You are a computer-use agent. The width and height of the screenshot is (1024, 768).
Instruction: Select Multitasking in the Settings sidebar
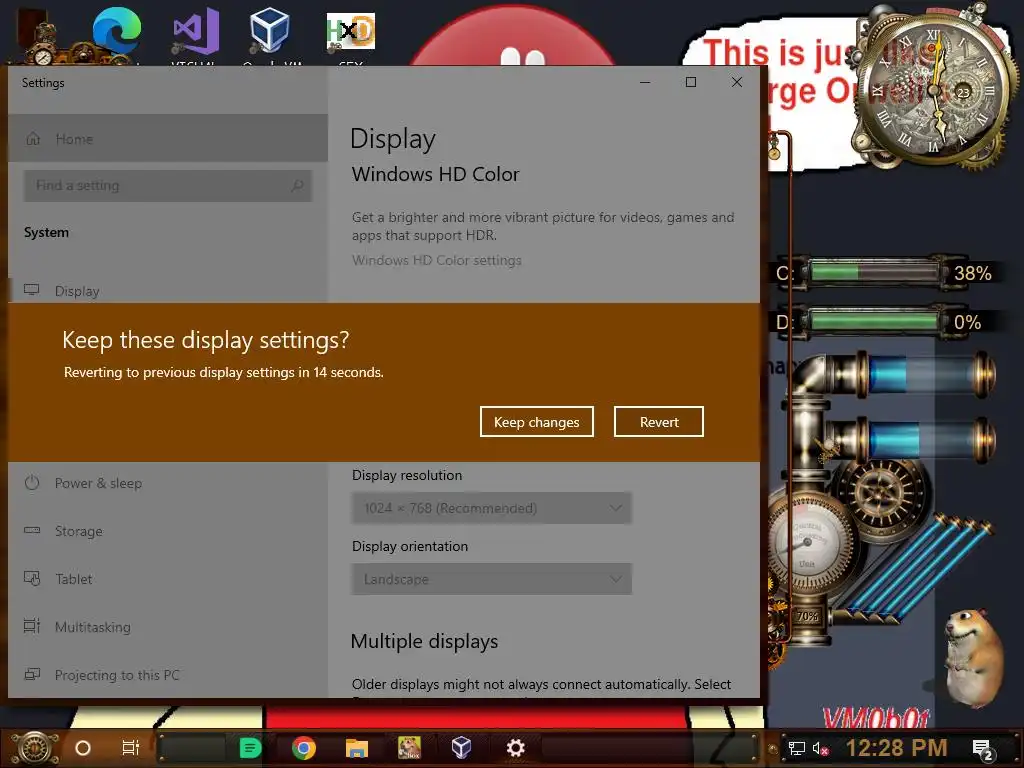pyautogui.click(x=168, y=627)
